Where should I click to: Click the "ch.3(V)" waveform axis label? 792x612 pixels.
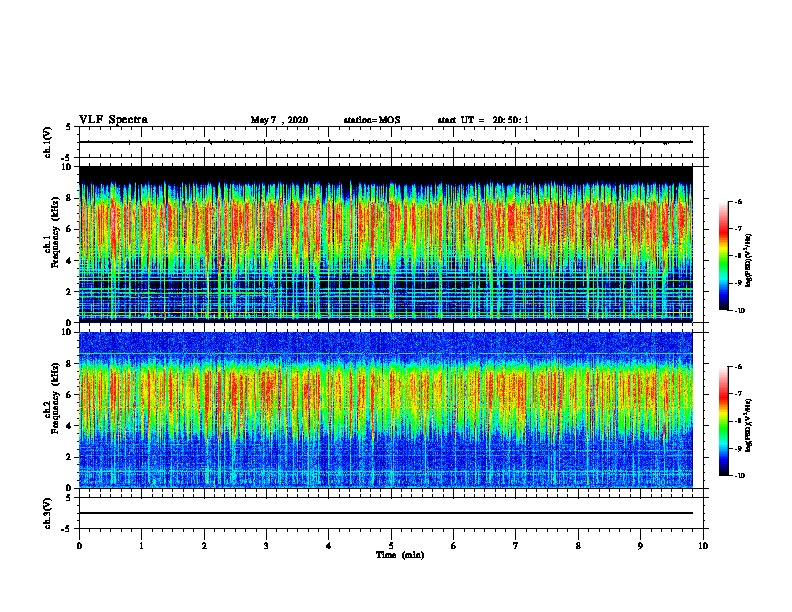47,513
